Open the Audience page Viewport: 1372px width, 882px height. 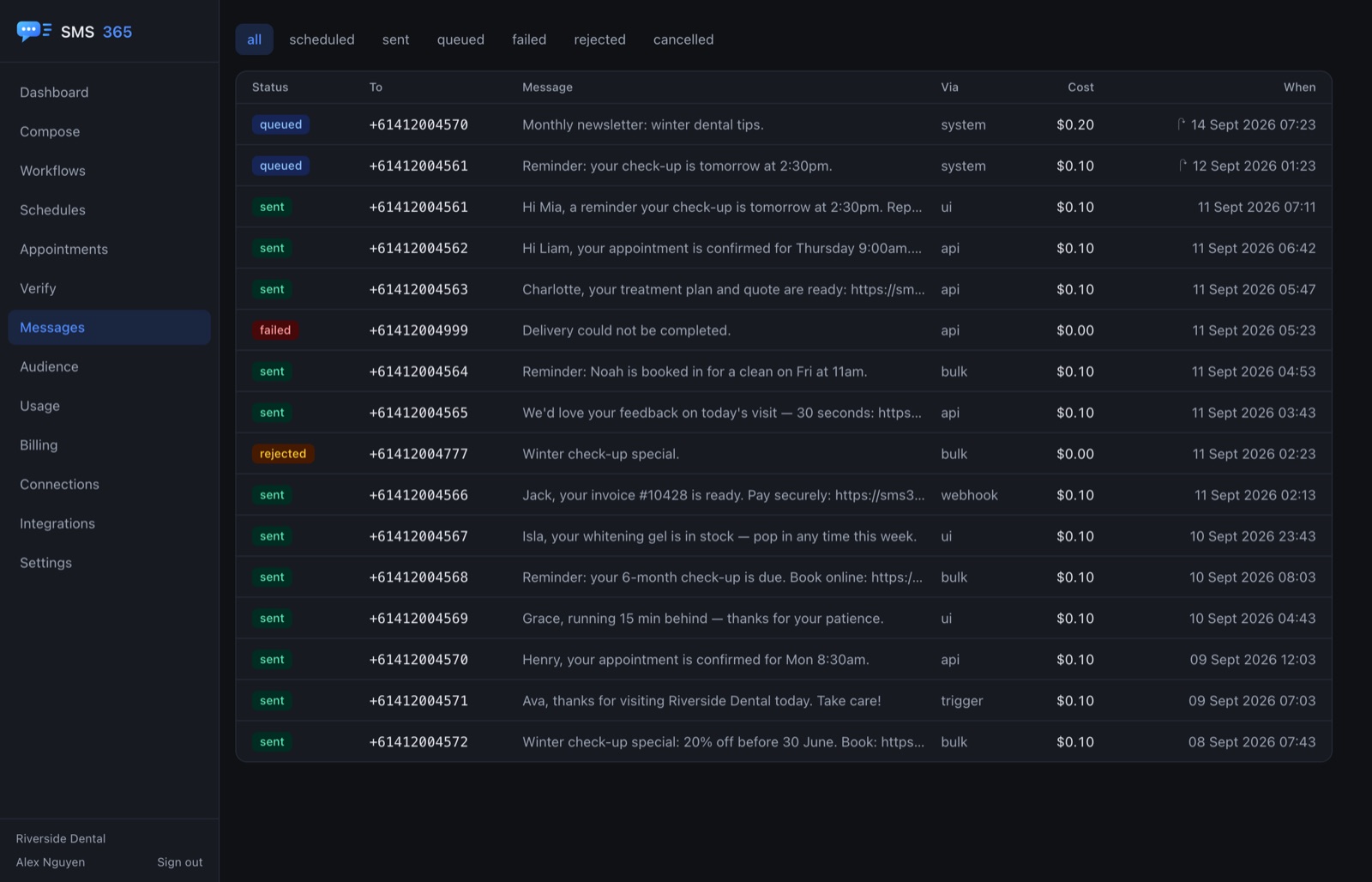109,366
